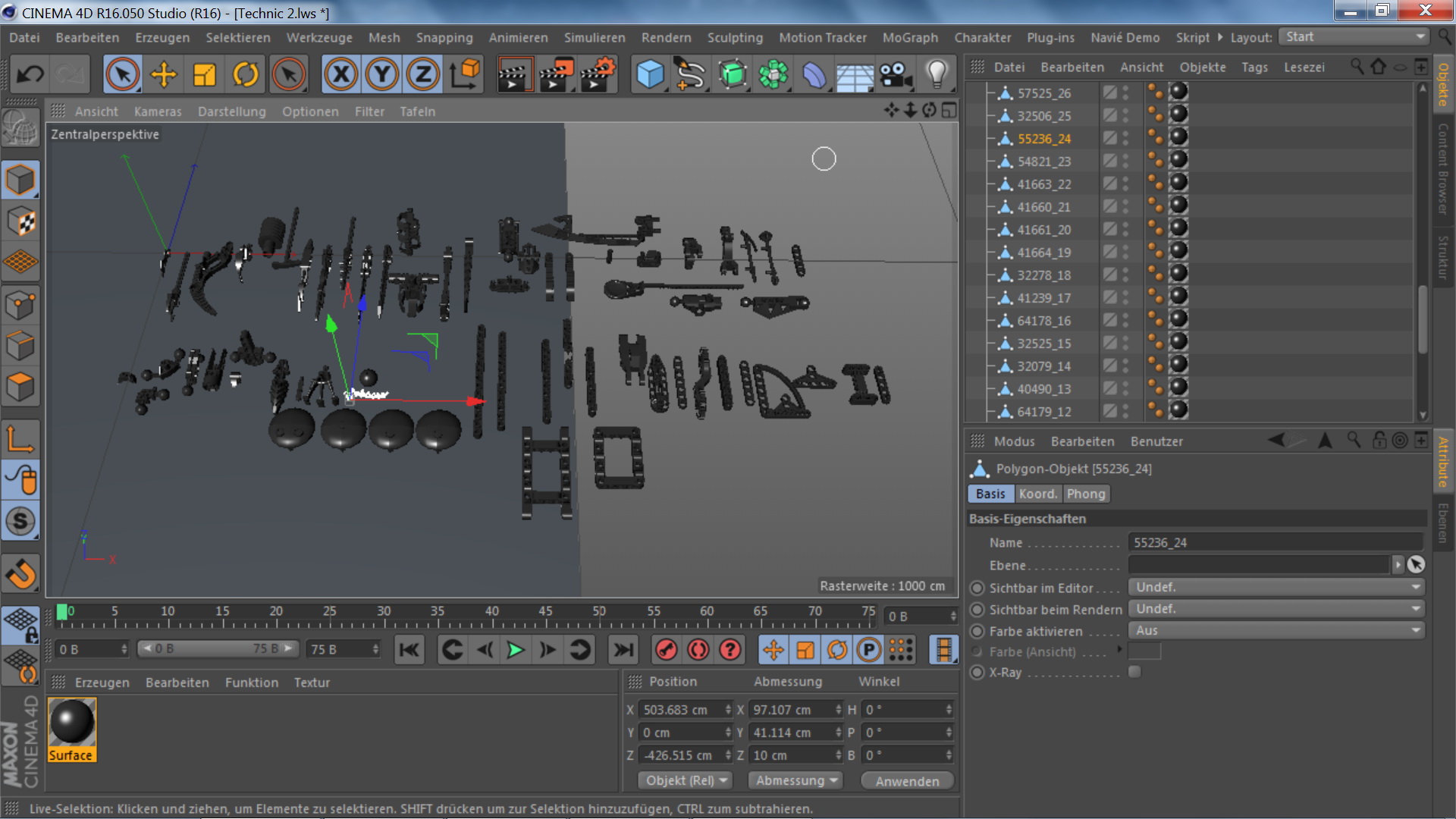1456x819 pixels.
Task: Open the spline pen tool
Action: coord(691,74)
